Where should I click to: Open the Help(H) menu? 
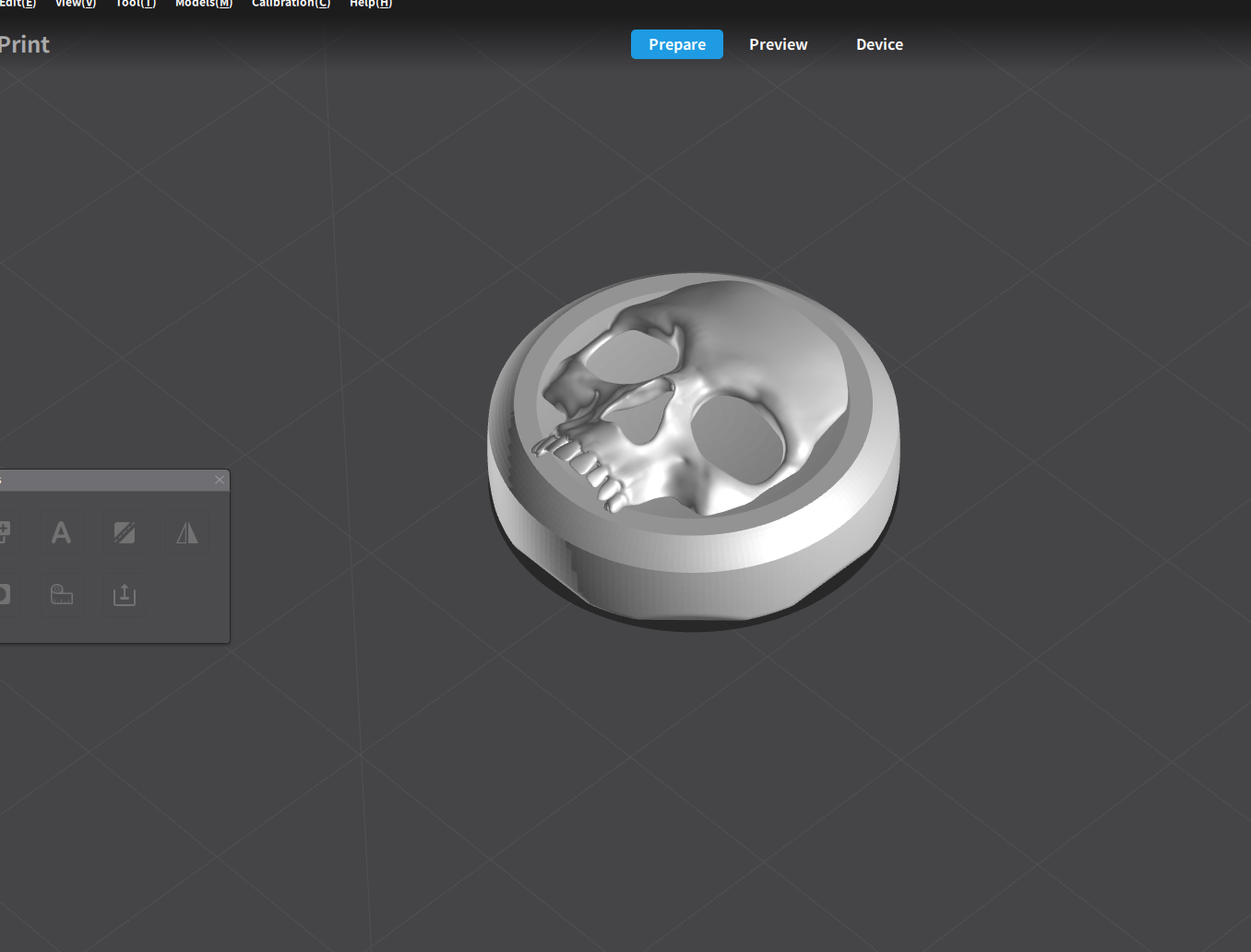[371, 4]
